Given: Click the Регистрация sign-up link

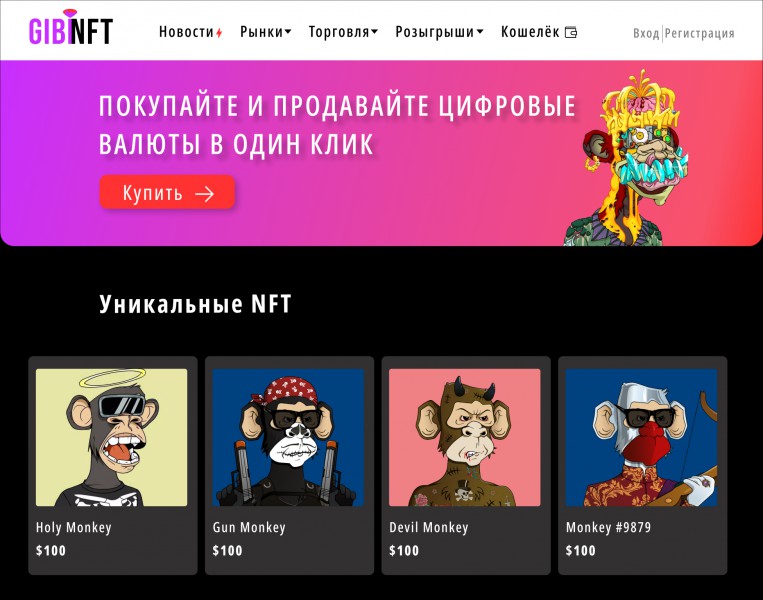Looking at the screenshot, I should (x=699, y=34).
